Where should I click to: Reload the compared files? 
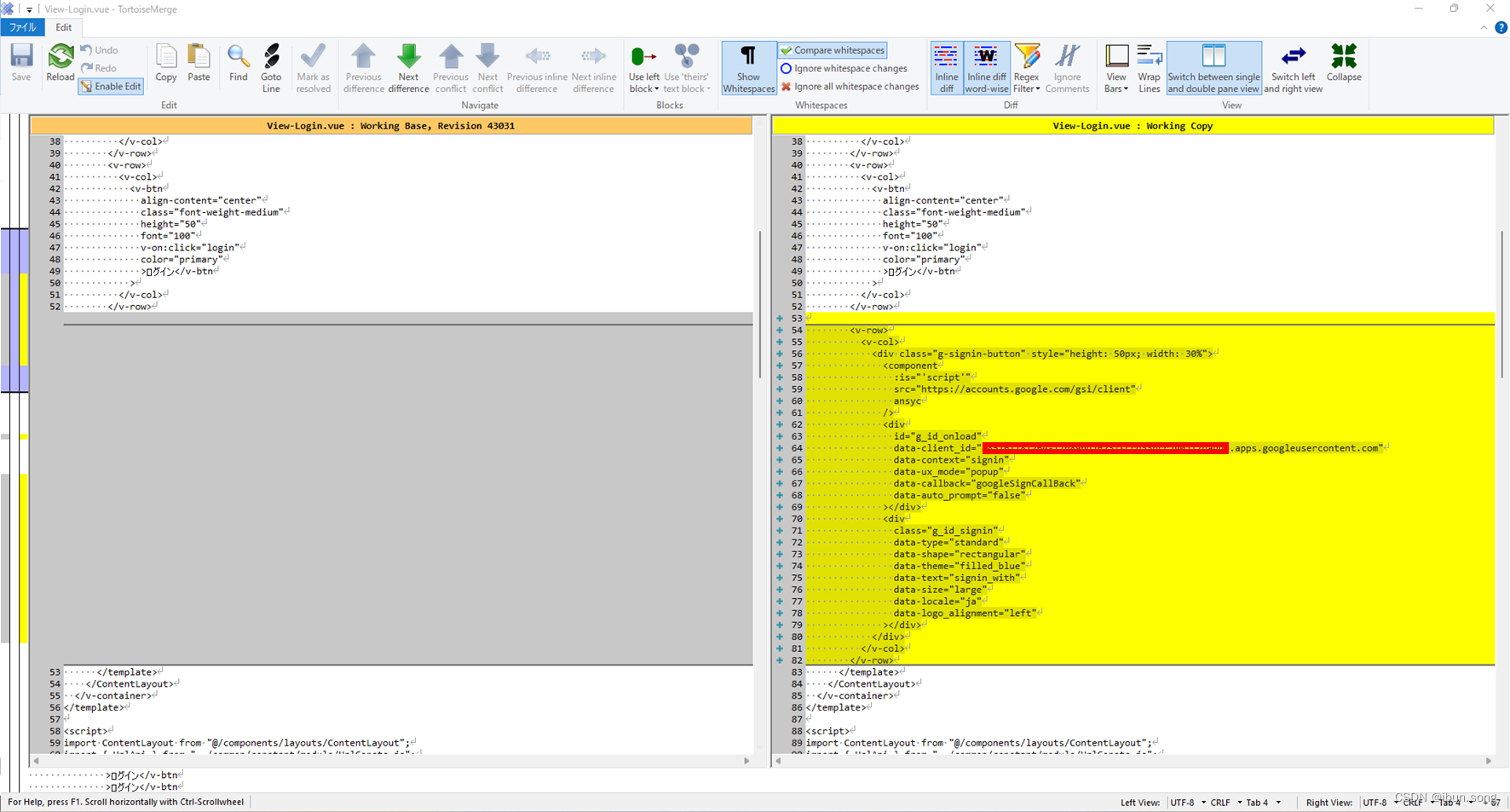[60, 63]
